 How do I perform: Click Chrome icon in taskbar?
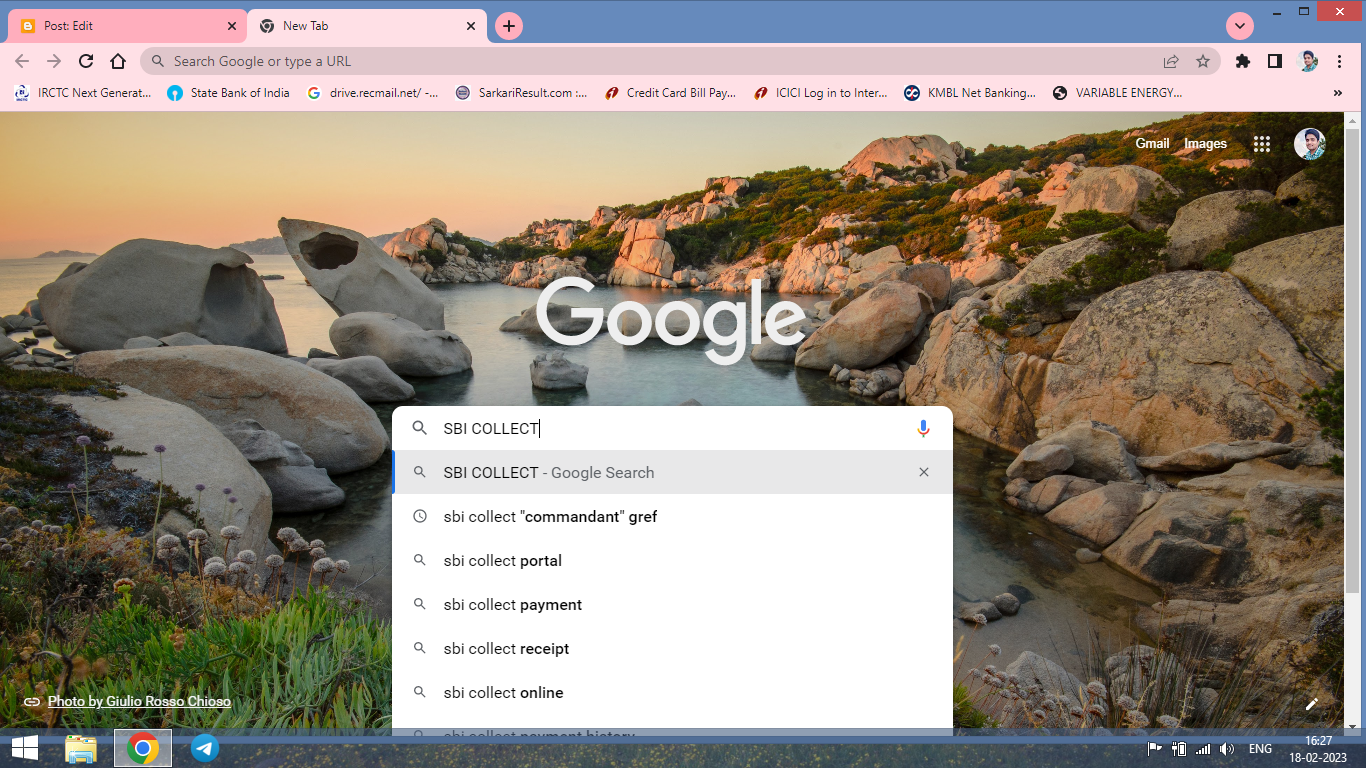coord(143,748)
